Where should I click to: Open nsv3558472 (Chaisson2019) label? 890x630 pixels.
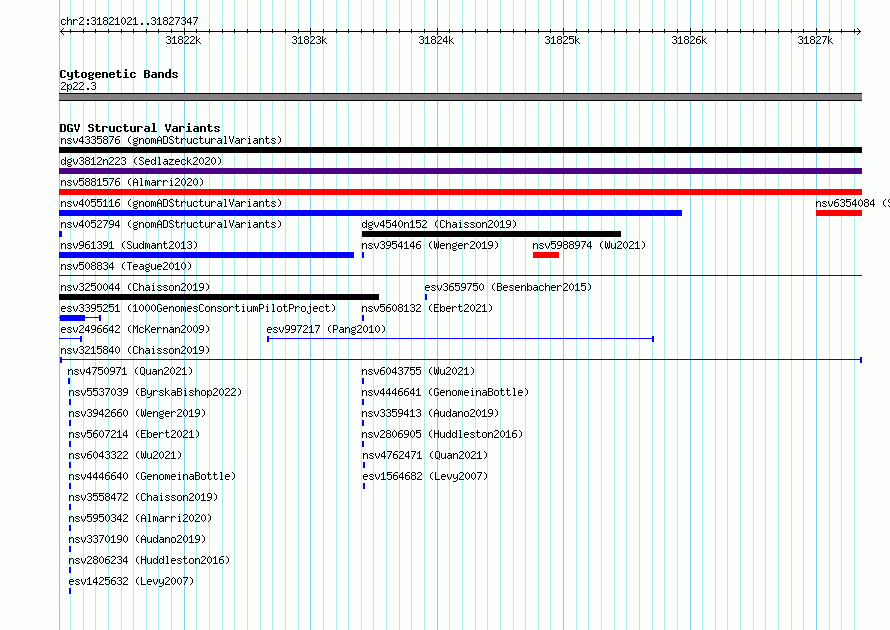[x=143, y=497]
